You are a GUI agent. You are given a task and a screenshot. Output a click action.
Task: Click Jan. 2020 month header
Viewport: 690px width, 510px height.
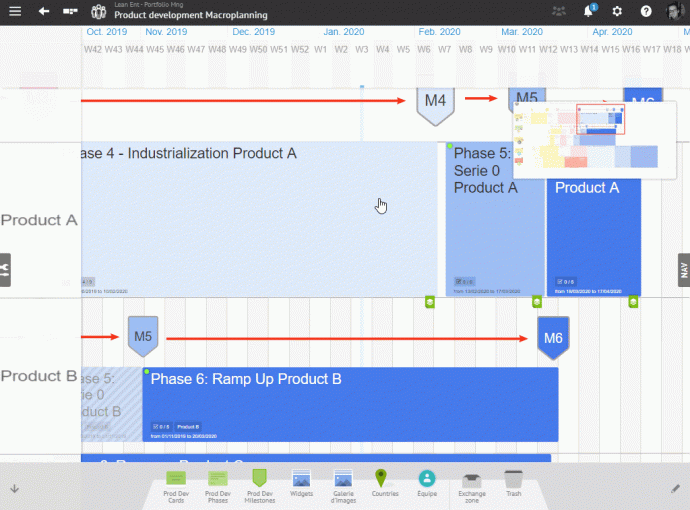click(x=344, y=32)
